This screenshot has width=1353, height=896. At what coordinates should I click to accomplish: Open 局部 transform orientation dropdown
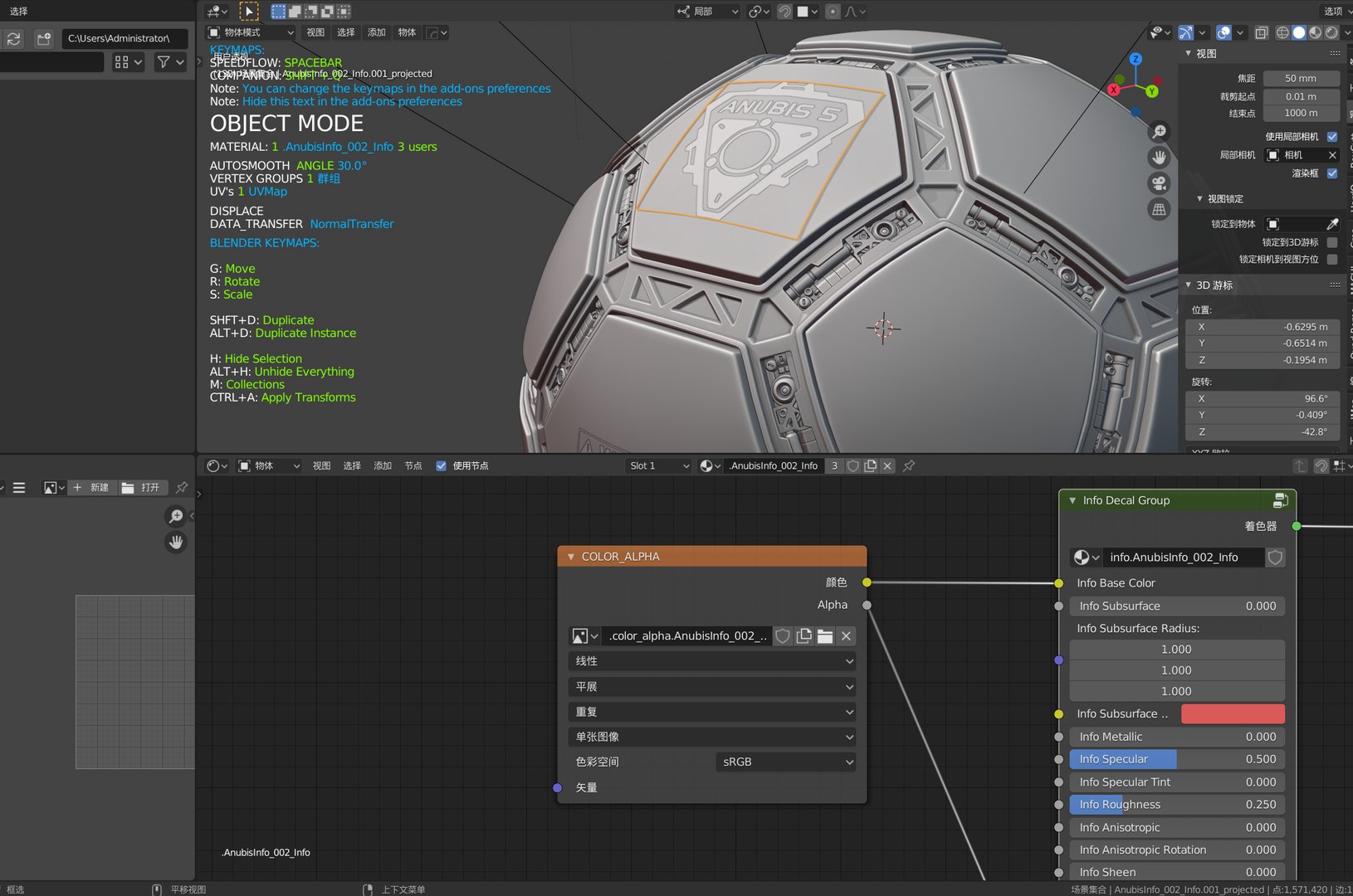(x=707, y=12)
